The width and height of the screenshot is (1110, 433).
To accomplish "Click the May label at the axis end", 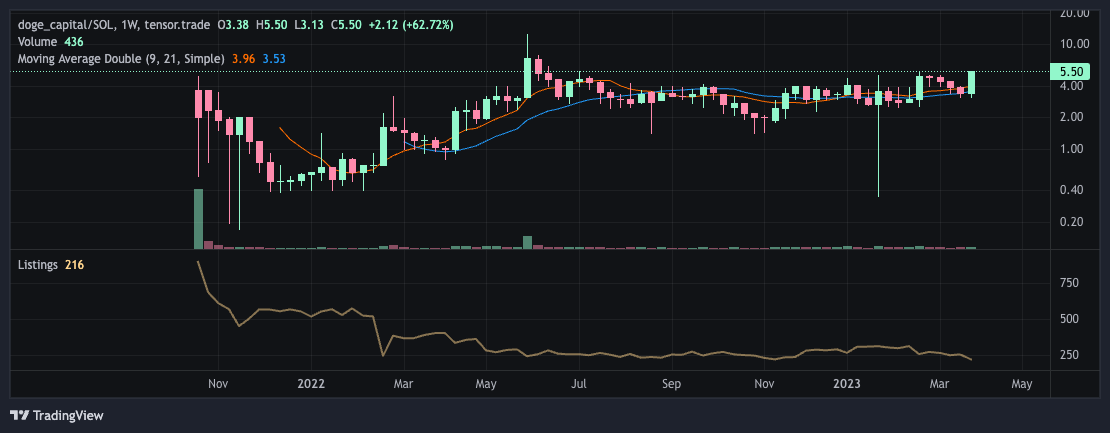I will coord(1022,383).
